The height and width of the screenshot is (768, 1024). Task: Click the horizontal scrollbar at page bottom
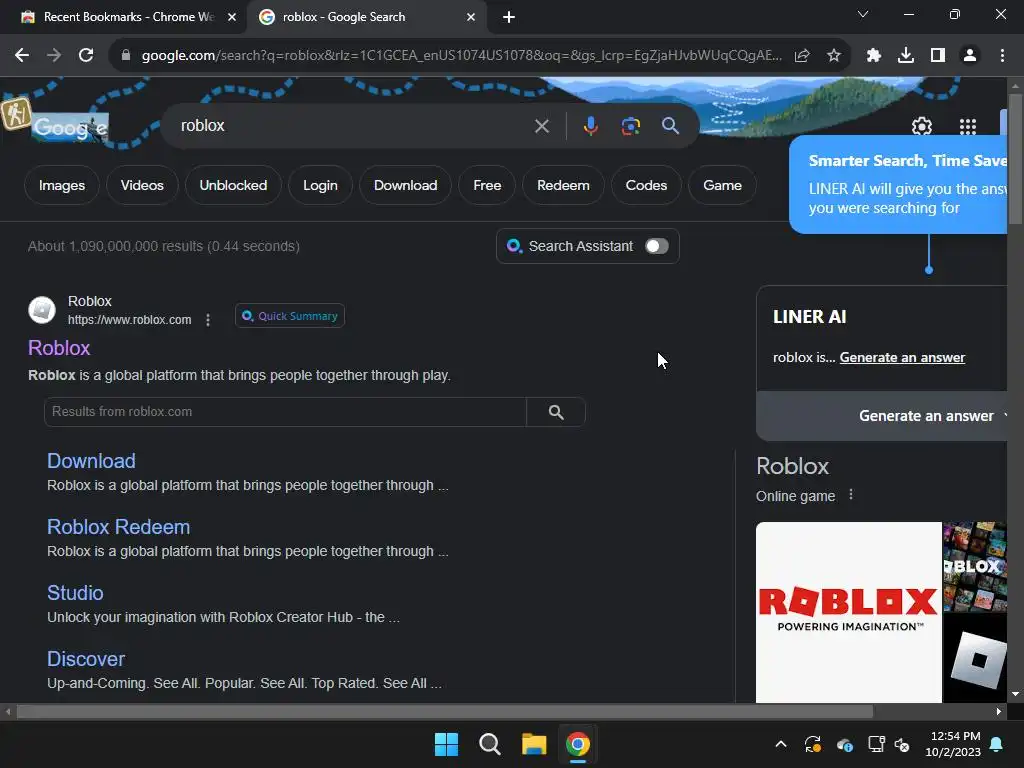coord(444,712)
